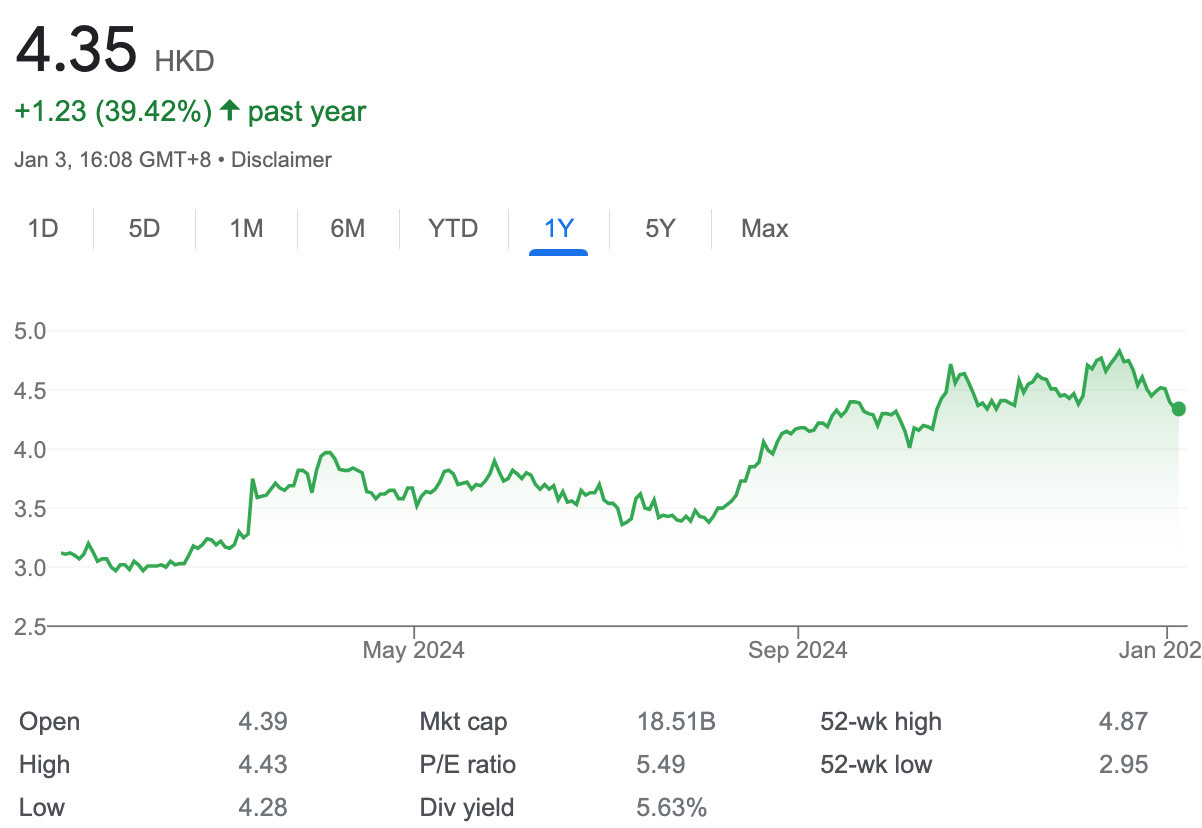
Task: Switch to the 1D range tab
Action: pyautogui.click(x=43, y=228)
